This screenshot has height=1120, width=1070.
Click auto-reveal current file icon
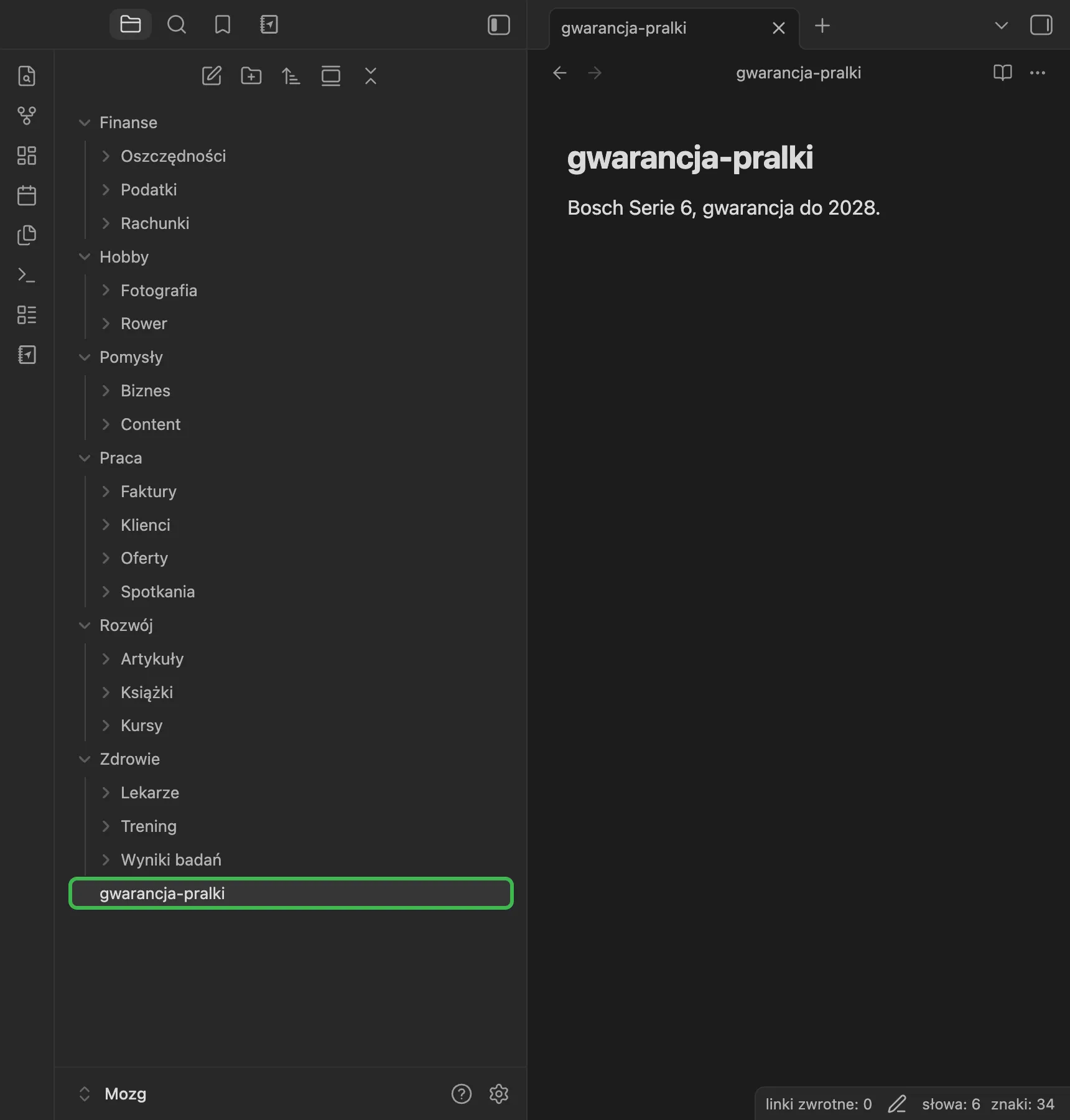[x=331, y=76]
